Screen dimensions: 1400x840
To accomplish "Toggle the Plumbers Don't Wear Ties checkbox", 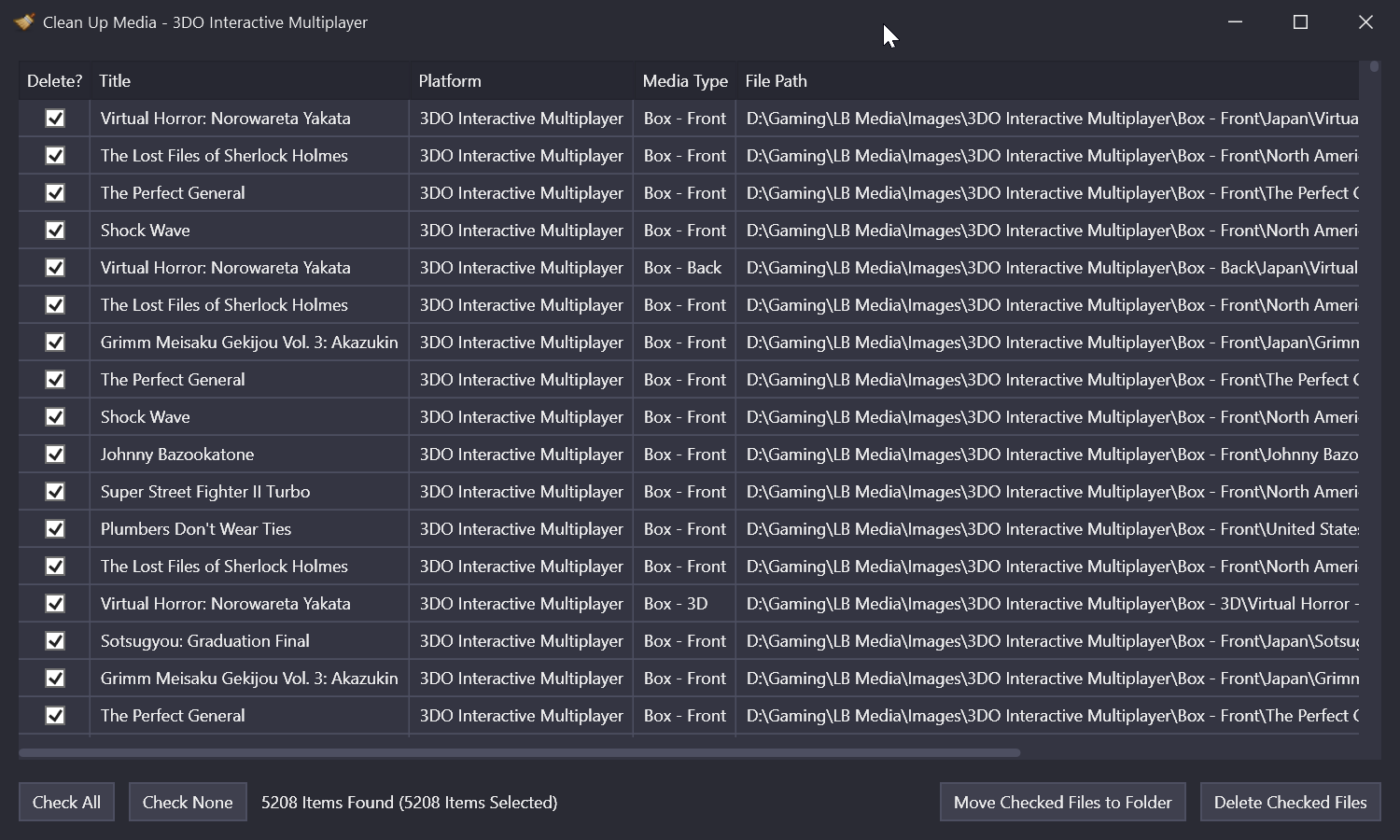I will 55,529.
